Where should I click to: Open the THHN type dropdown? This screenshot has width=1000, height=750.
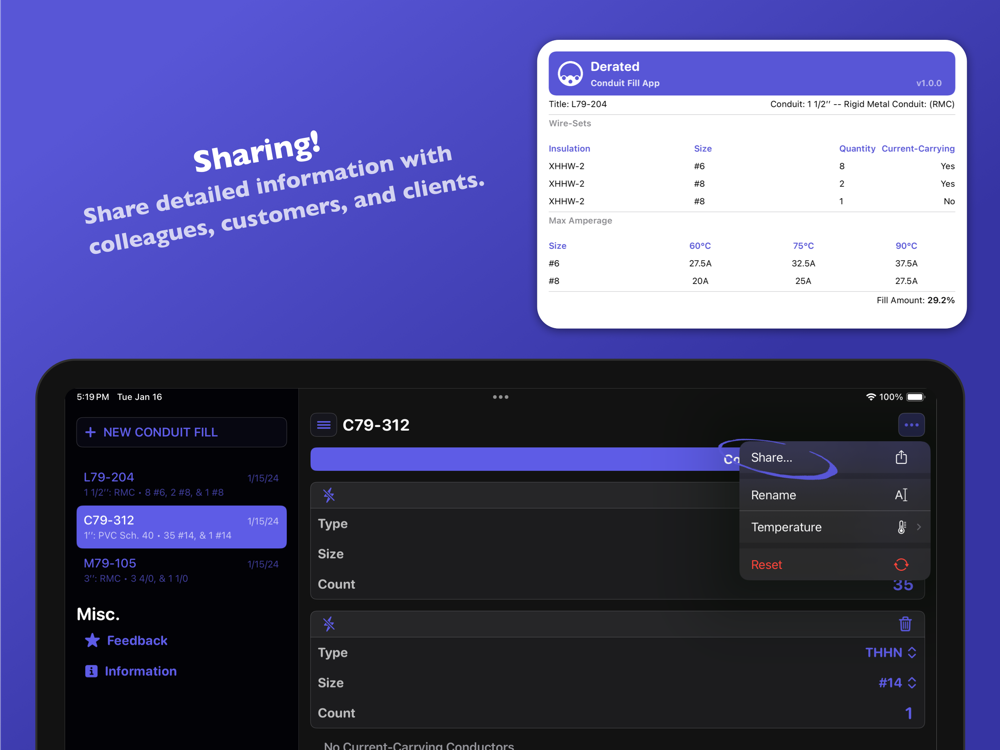pyautogui.click(x=891, y=652)
